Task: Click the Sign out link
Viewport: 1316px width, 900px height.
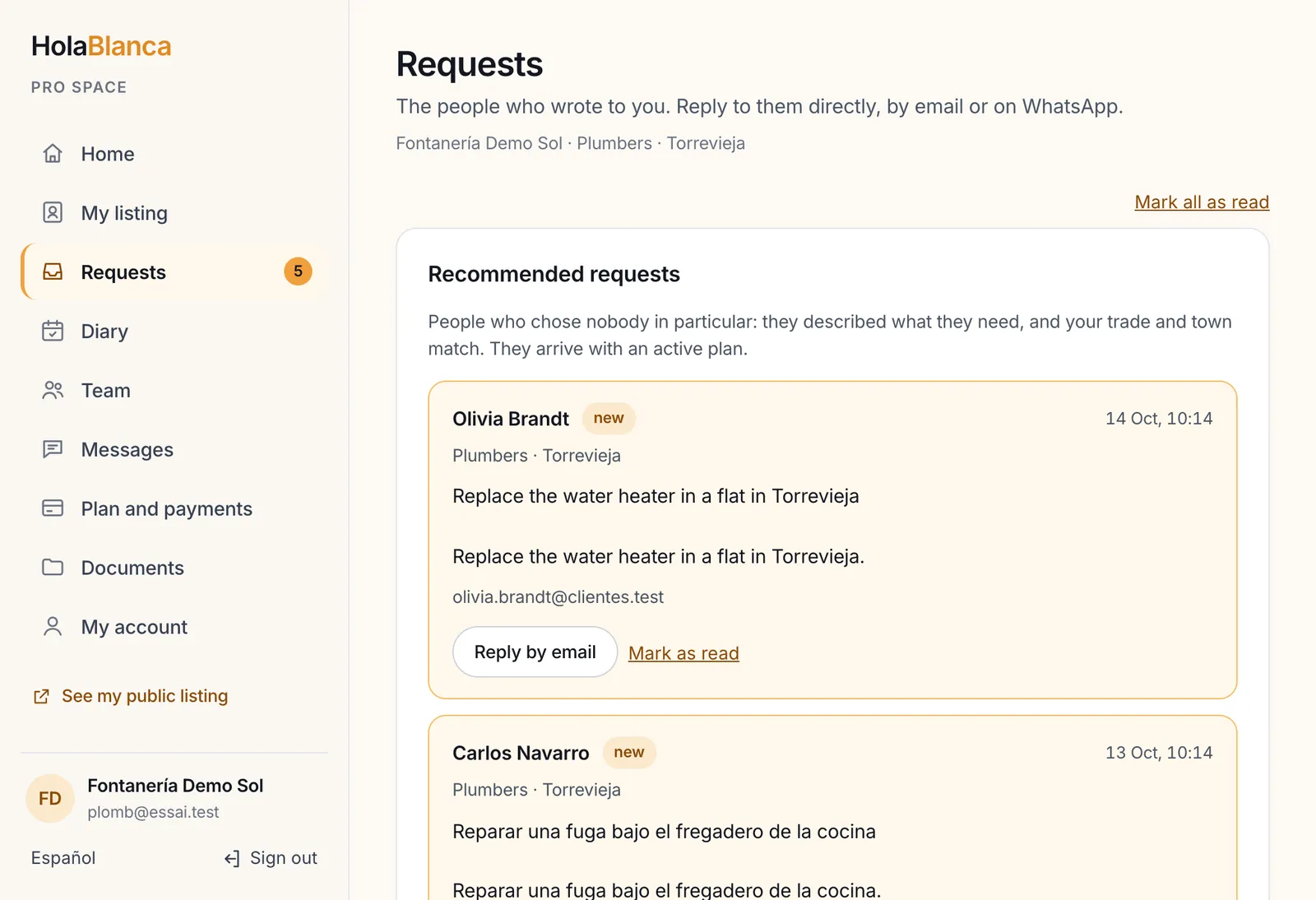Action: pyautogui.click(x=271, y=858)
